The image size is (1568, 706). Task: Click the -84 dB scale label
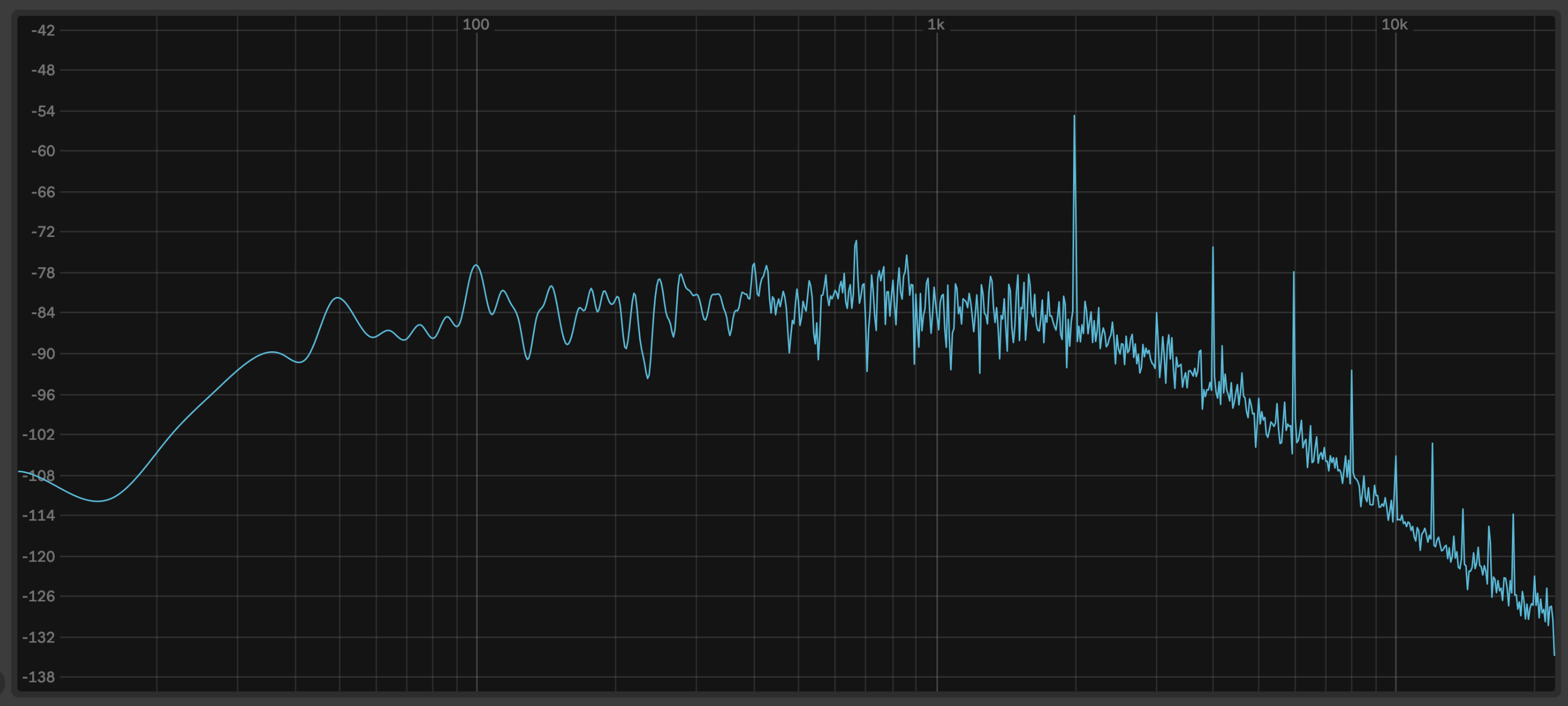[x=42, y=313]
